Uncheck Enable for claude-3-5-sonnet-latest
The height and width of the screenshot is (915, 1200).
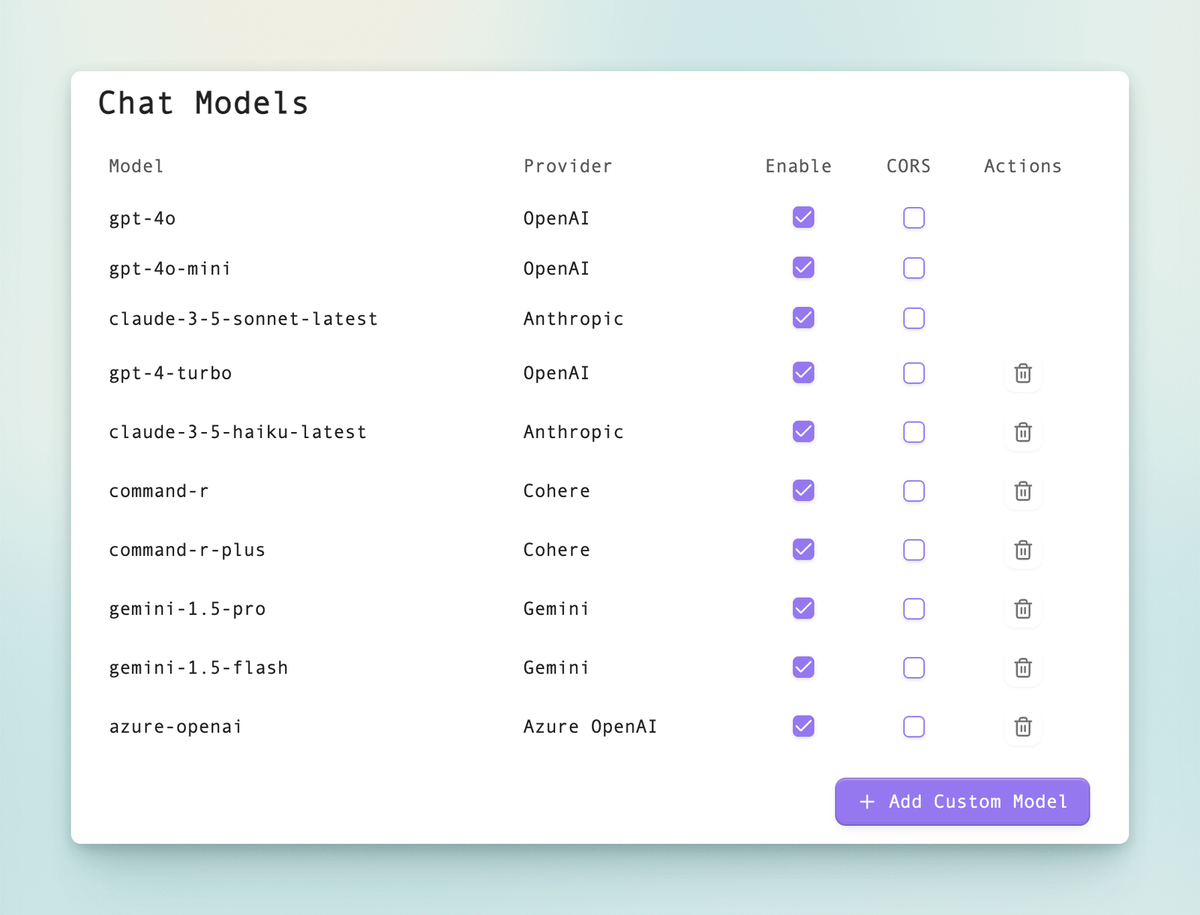tap(803, 318)
